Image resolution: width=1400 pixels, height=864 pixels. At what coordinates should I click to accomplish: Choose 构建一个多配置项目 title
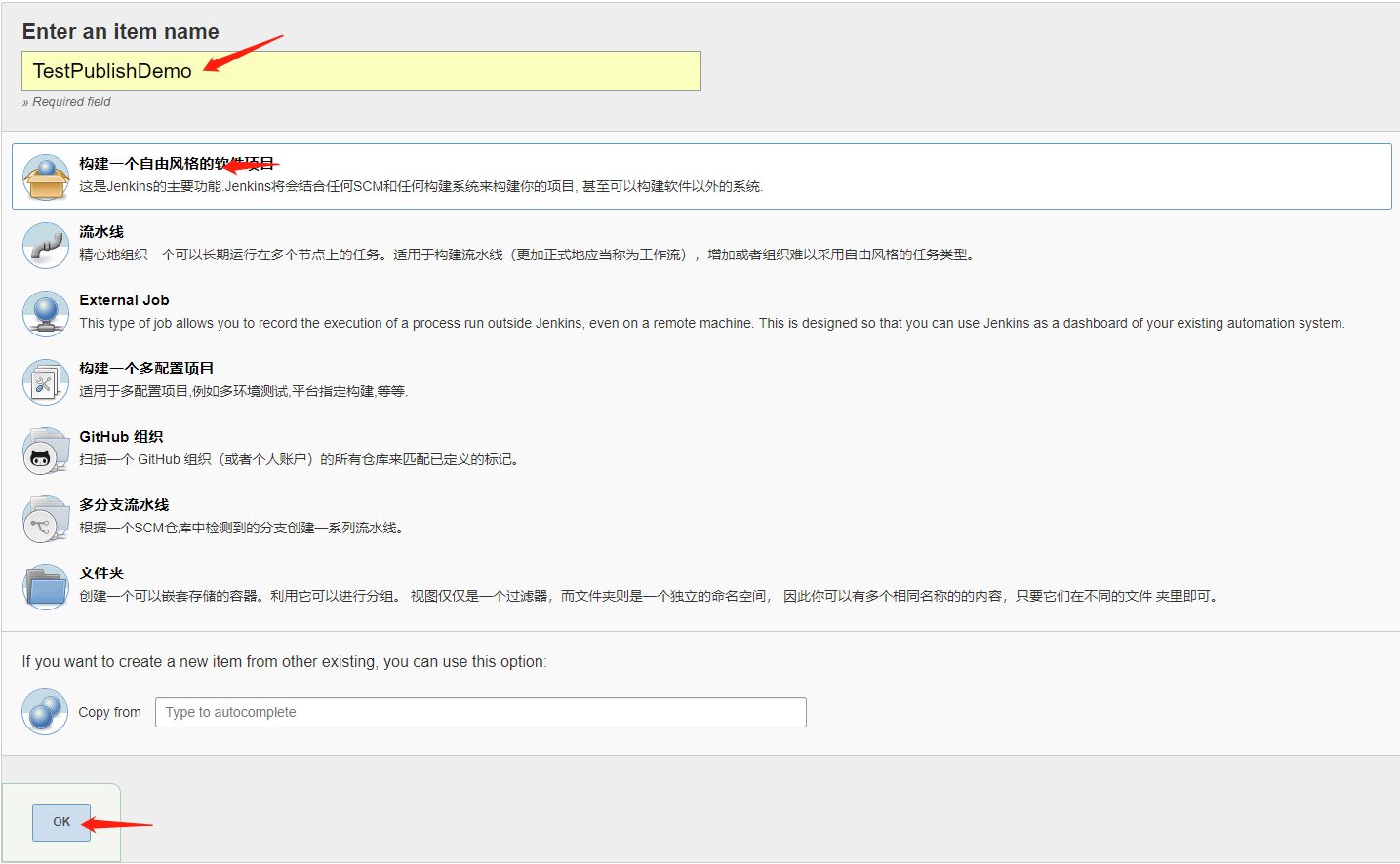point(146,369)
